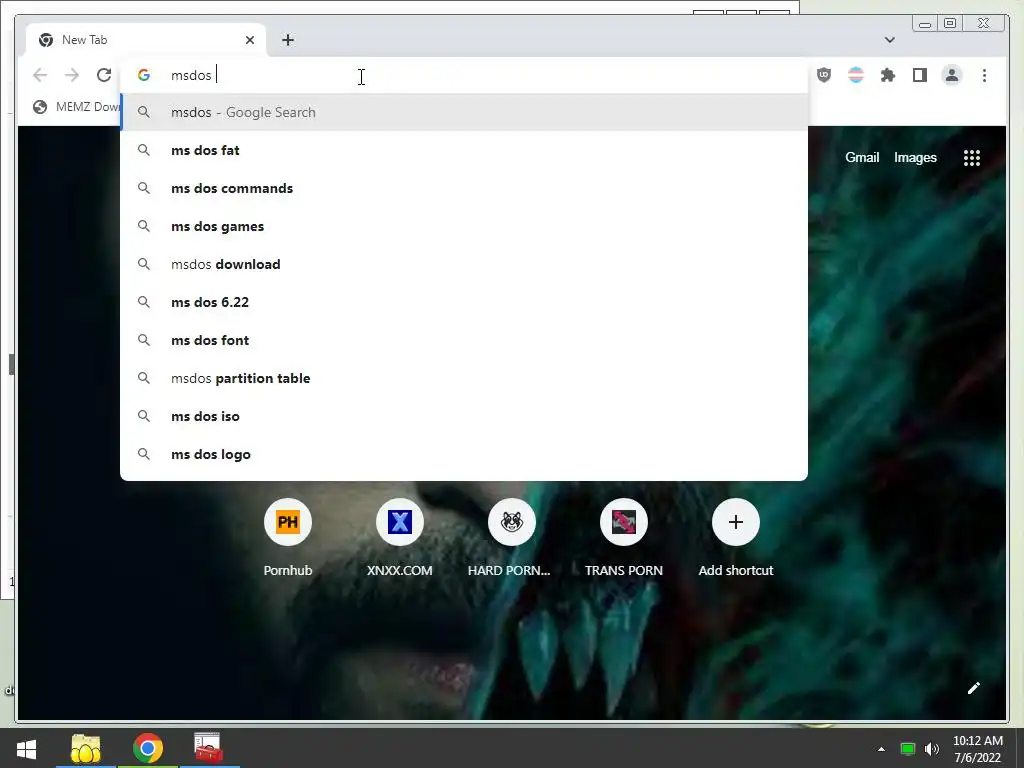
Task: Open the volume speaker tray icon
Action: pos(932,749)
